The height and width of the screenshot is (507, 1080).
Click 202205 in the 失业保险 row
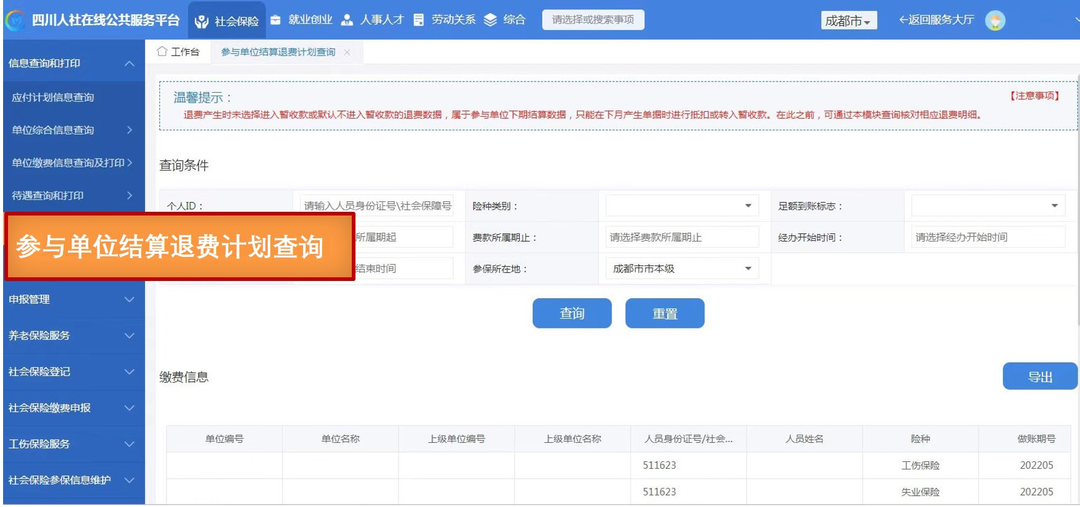(x=1037, y=492)
